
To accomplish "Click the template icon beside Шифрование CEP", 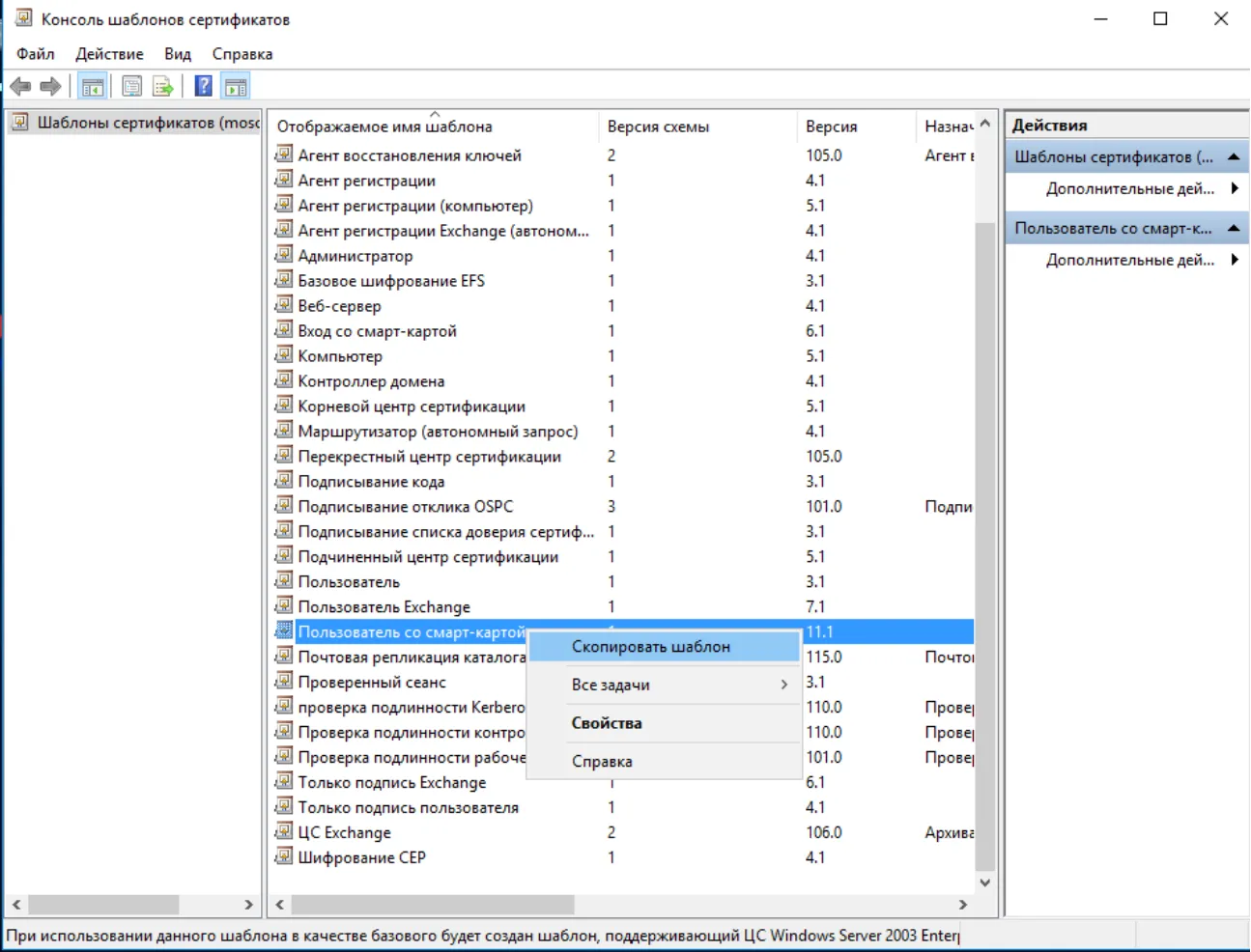I will (x=284, y=856).
